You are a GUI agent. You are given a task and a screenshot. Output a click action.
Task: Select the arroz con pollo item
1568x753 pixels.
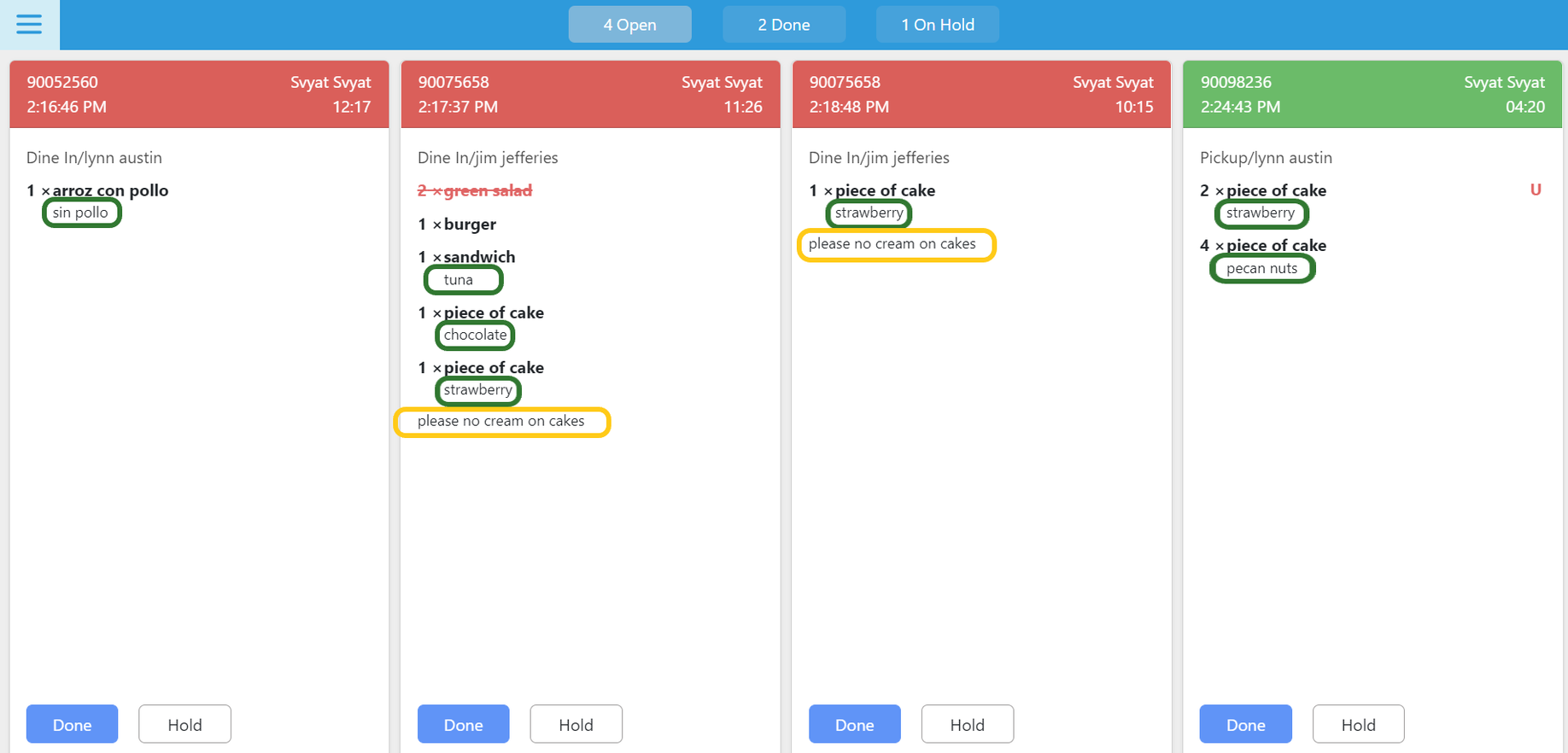tap(97, 190)
